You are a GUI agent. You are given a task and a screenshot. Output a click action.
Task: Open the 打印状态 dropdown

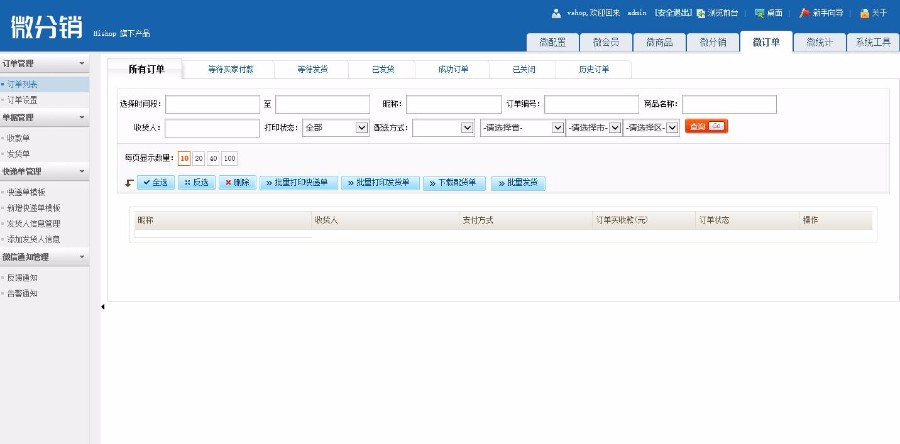[336, 128]
